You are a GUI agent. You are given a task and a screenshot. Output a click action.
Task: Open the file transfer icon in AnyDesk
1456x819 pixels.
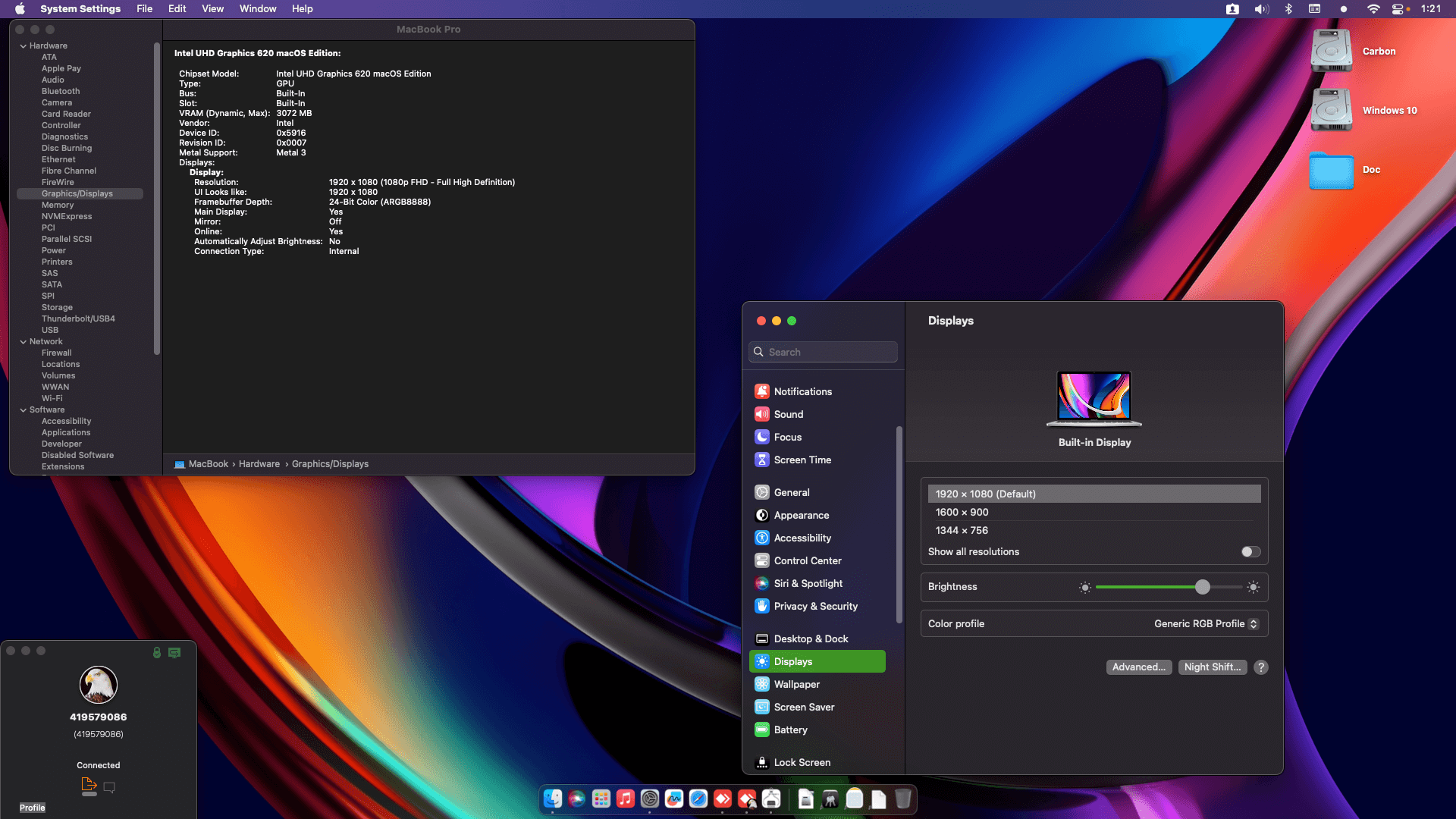88,786
